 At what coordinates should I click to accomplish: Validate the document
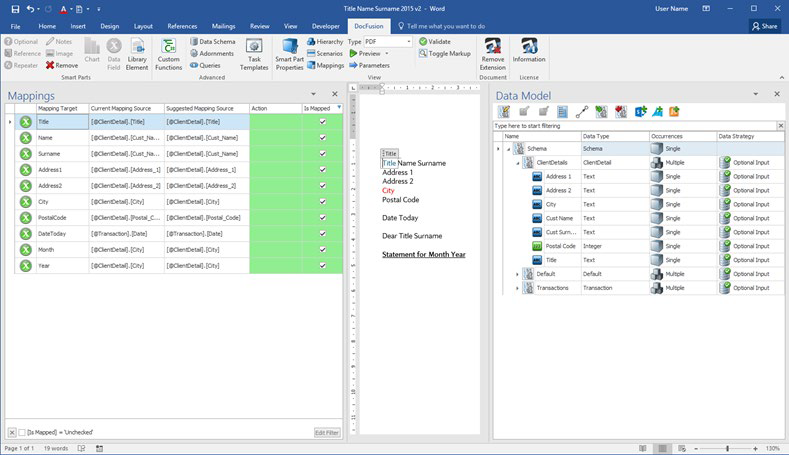(x=435, y=41)
